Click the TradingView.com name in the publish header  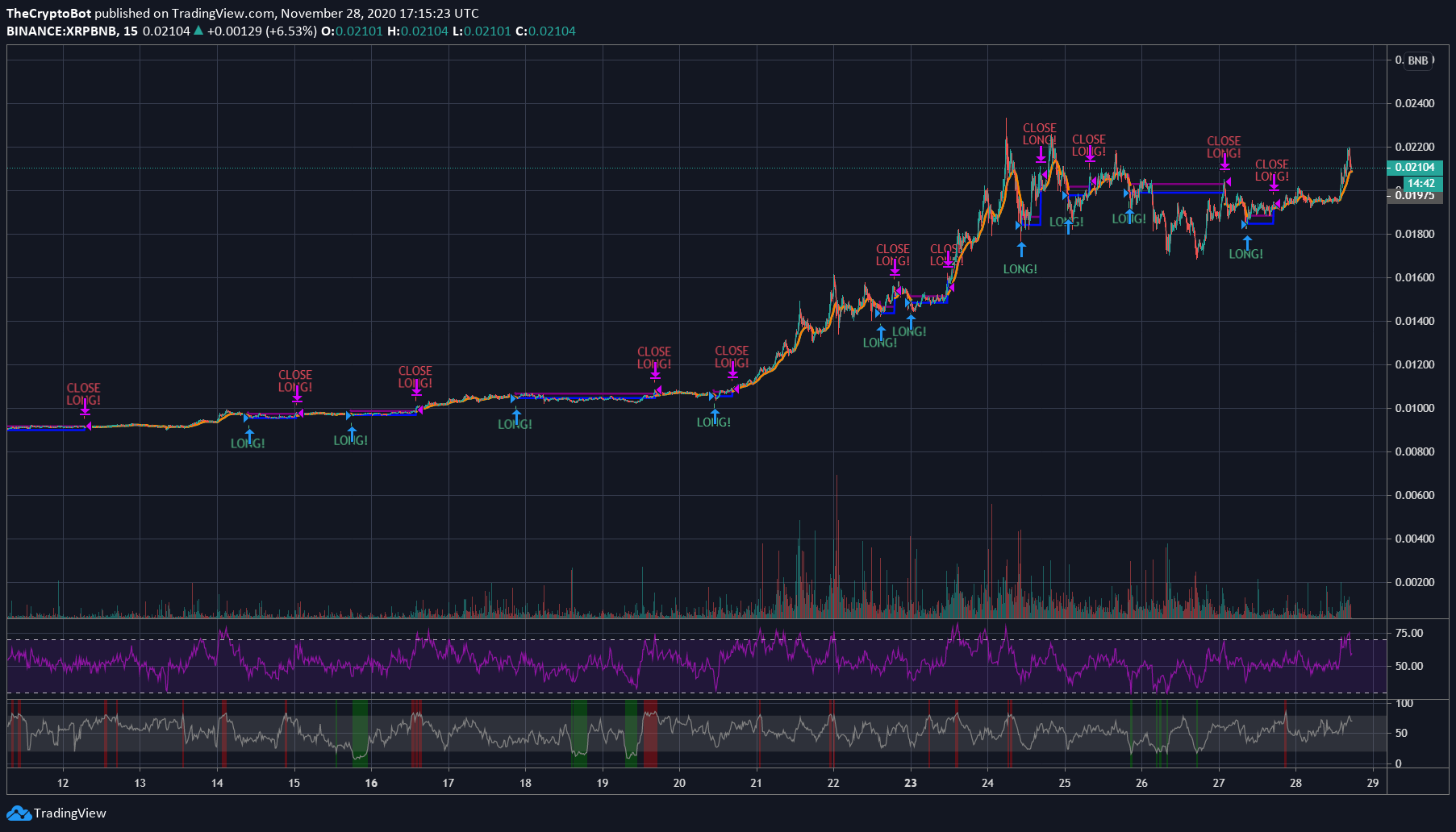click(x=223, y=13)
